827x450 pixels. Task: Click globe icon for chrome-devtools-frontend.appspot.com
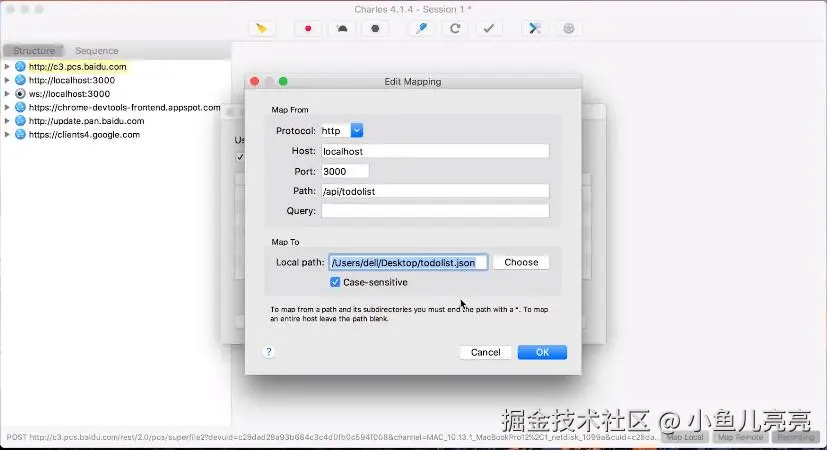pyautogui.click(x=20, y=107)
